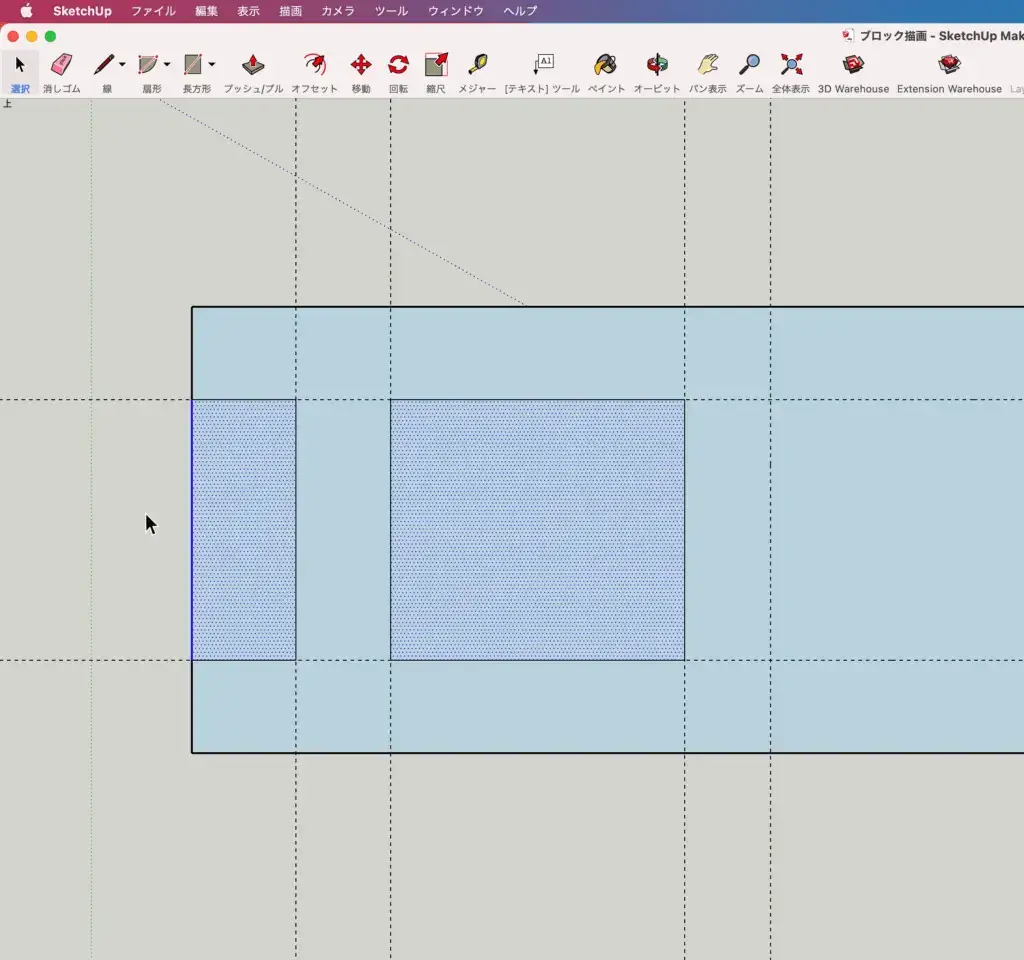Pick the Push/Pull (プッシュ/プル) tool
The width and height of the screenshot is (1024, 960).
(x=253, y=66)
